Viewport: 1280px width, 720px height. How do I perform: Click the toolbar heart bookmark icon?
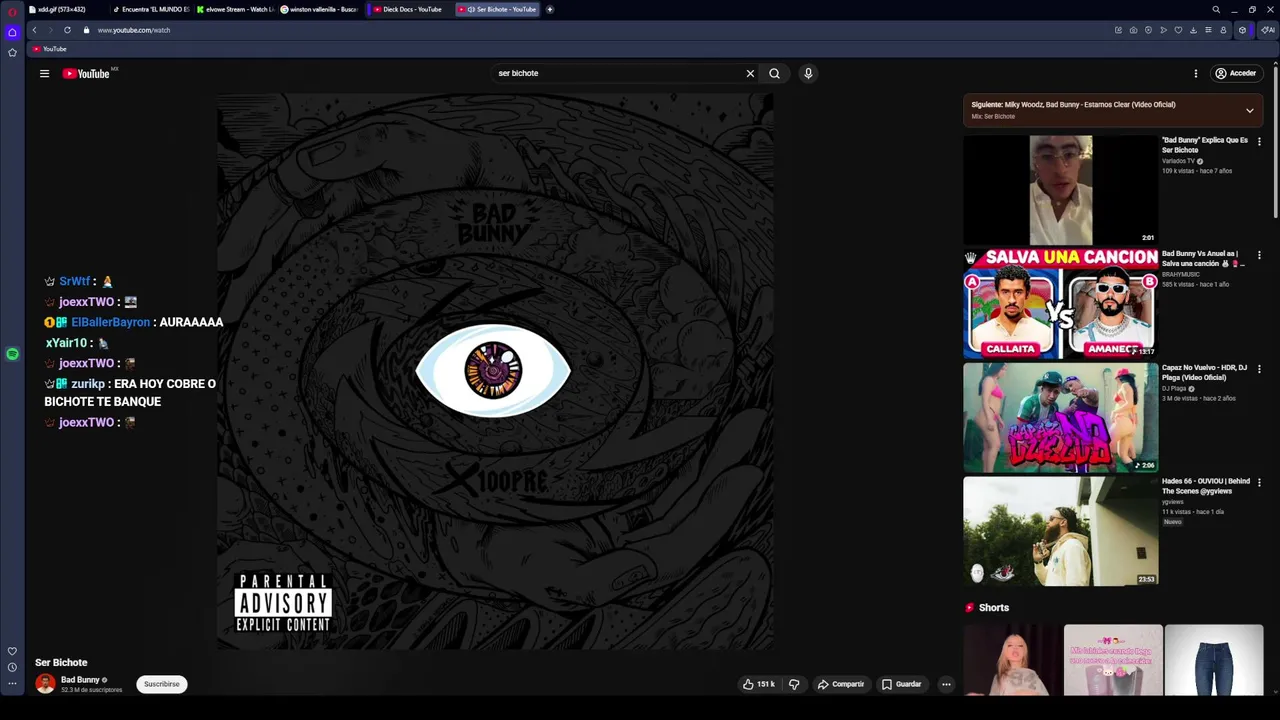click(x=1178, y=30)
